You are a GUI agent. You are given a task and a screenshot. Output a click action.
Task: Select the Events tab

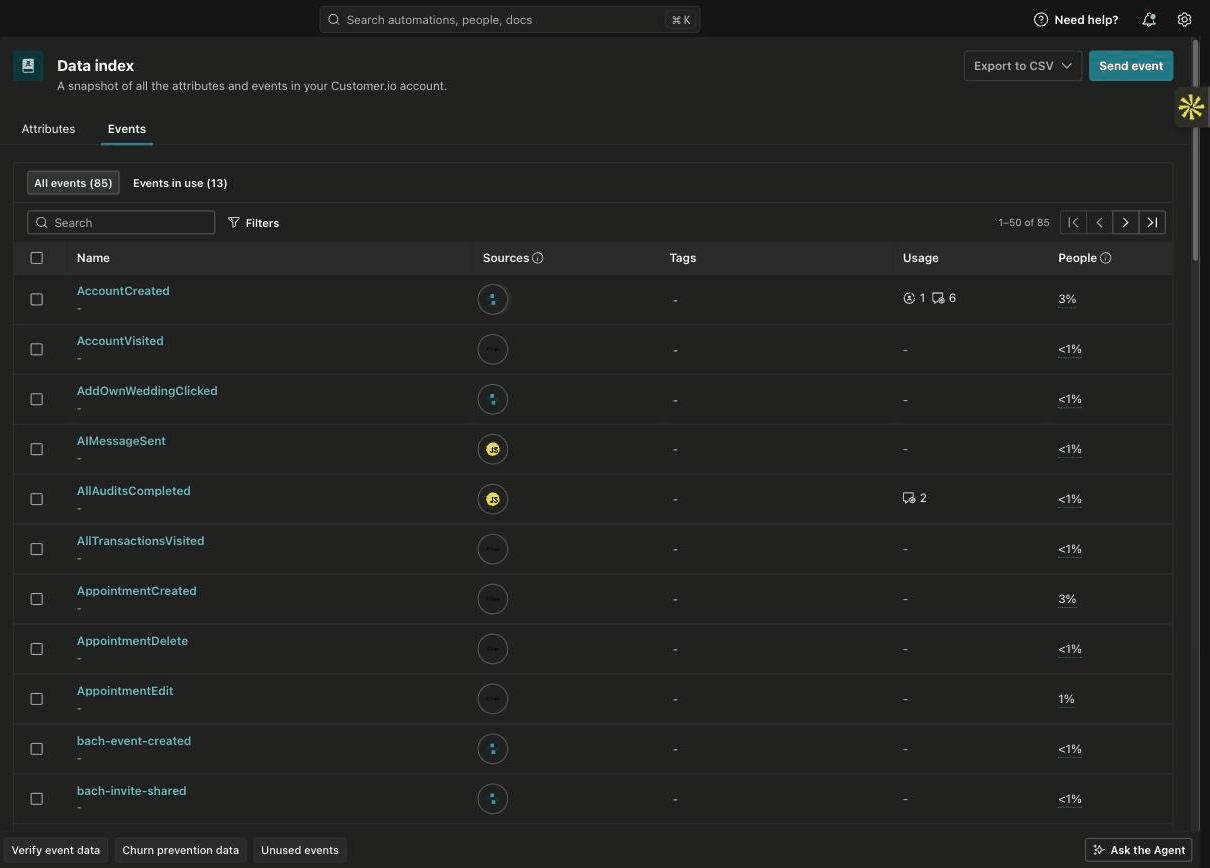coord(127,129)
